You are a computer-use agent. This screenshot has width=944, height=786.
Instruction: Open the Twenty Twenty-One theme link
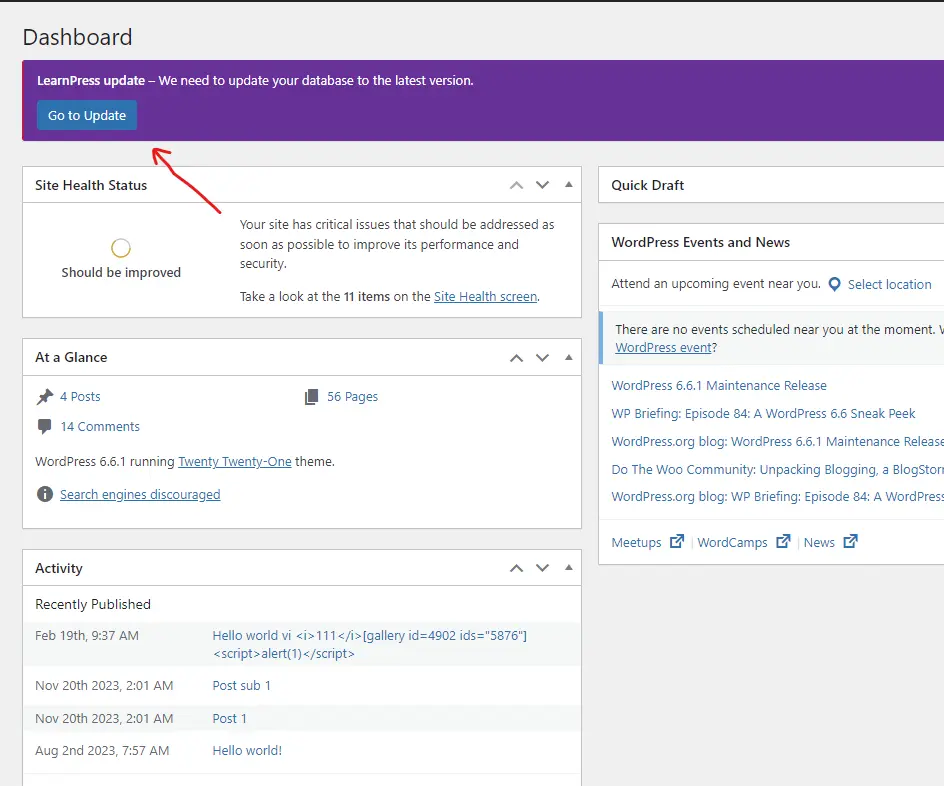click(x=235, y=461)
